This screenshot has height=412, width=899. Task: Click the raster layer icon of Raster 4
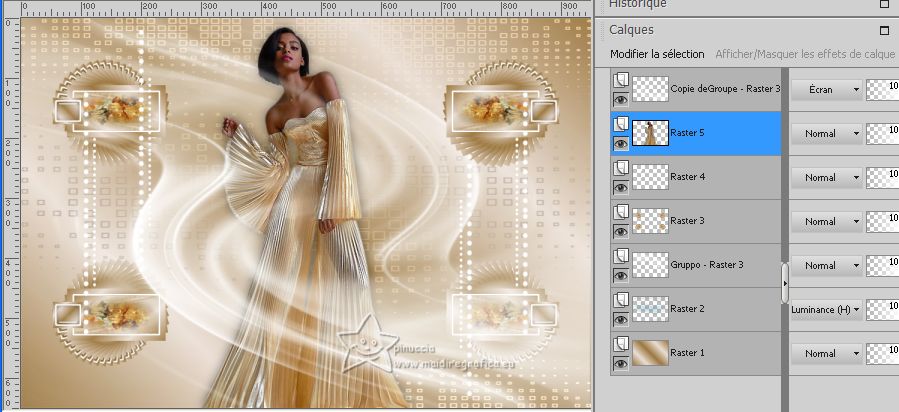(x=621, y=168)
